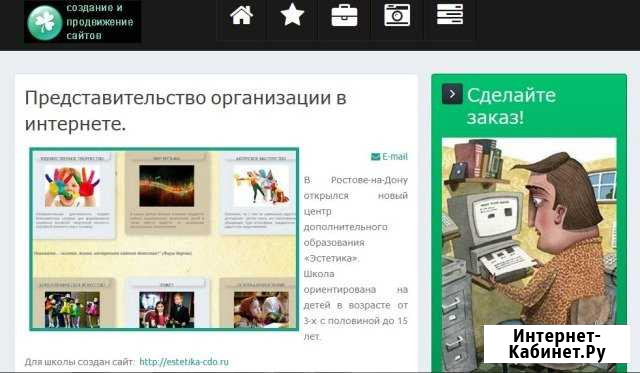Click the glowing wave music picture
The image size is (640, 373).
tap(167, 186)
